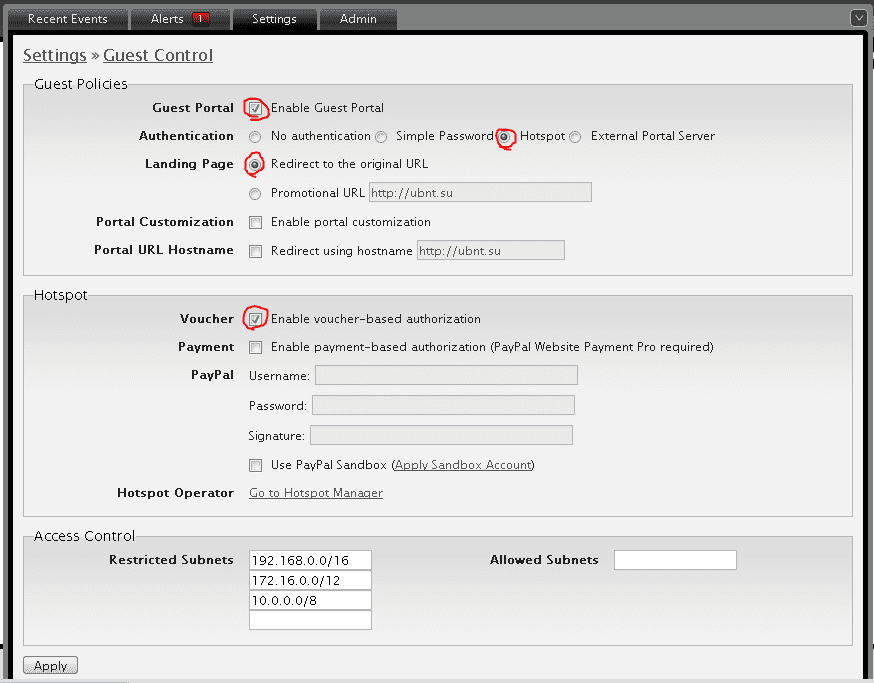Open Apply Sandbox Account link
This screenshot has width=874, height=683.
click(463, 465)
